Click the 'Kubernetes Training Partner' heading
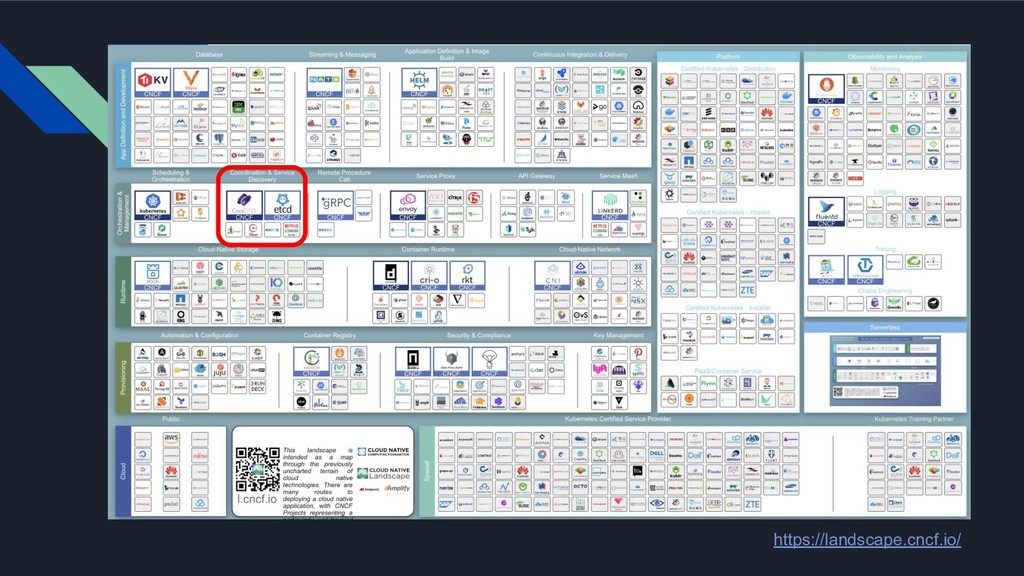 pos(914,419)
